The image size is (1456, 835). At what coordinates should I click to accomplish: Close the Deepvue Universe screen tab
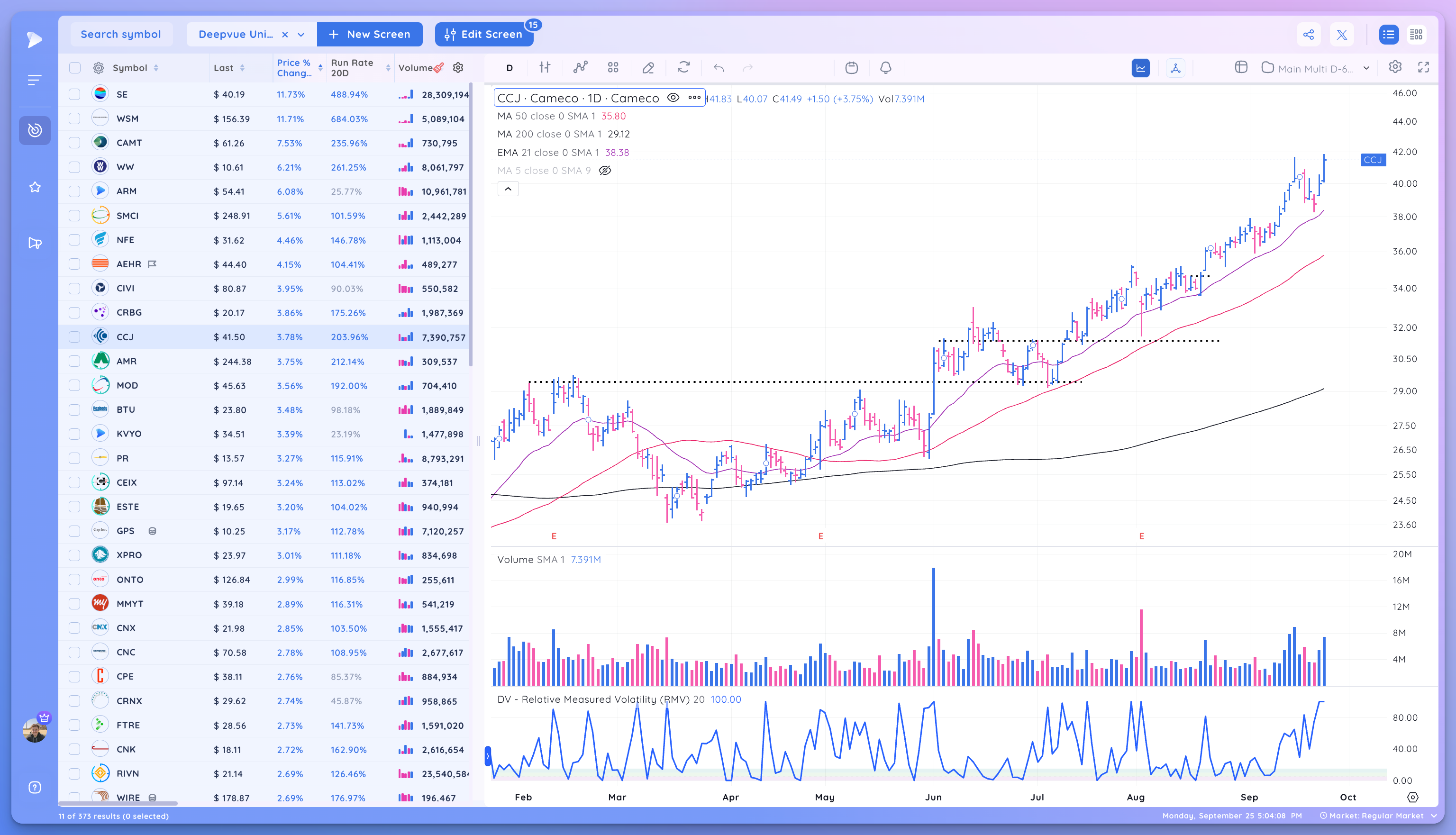coord(285,35)
